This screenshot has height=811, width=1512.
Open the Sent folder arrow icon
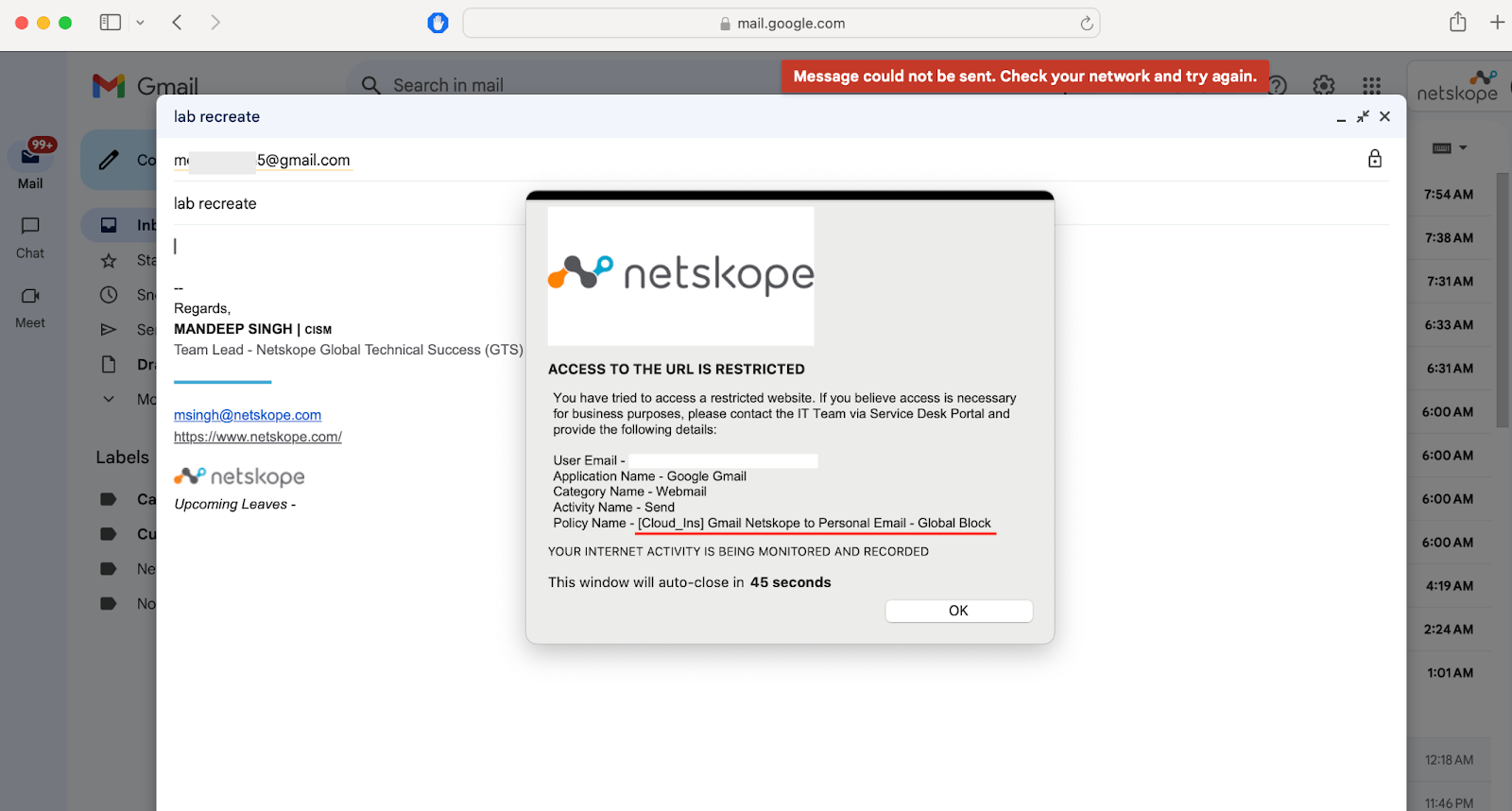click(109, 329)
